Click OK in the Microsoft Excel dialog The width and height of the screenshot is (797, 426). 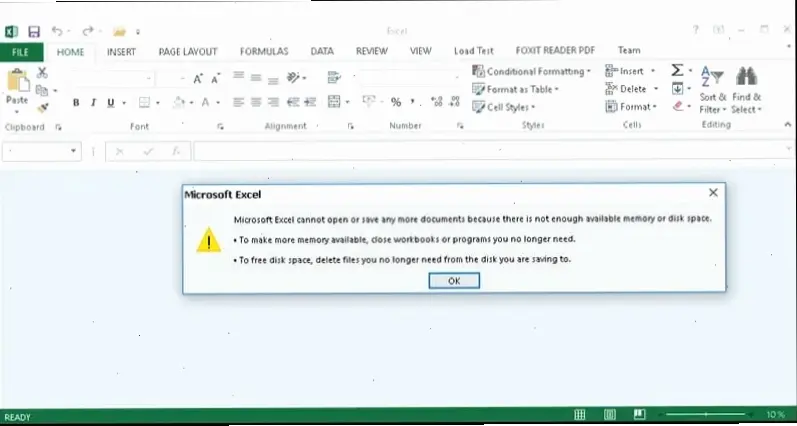(454, 281)
